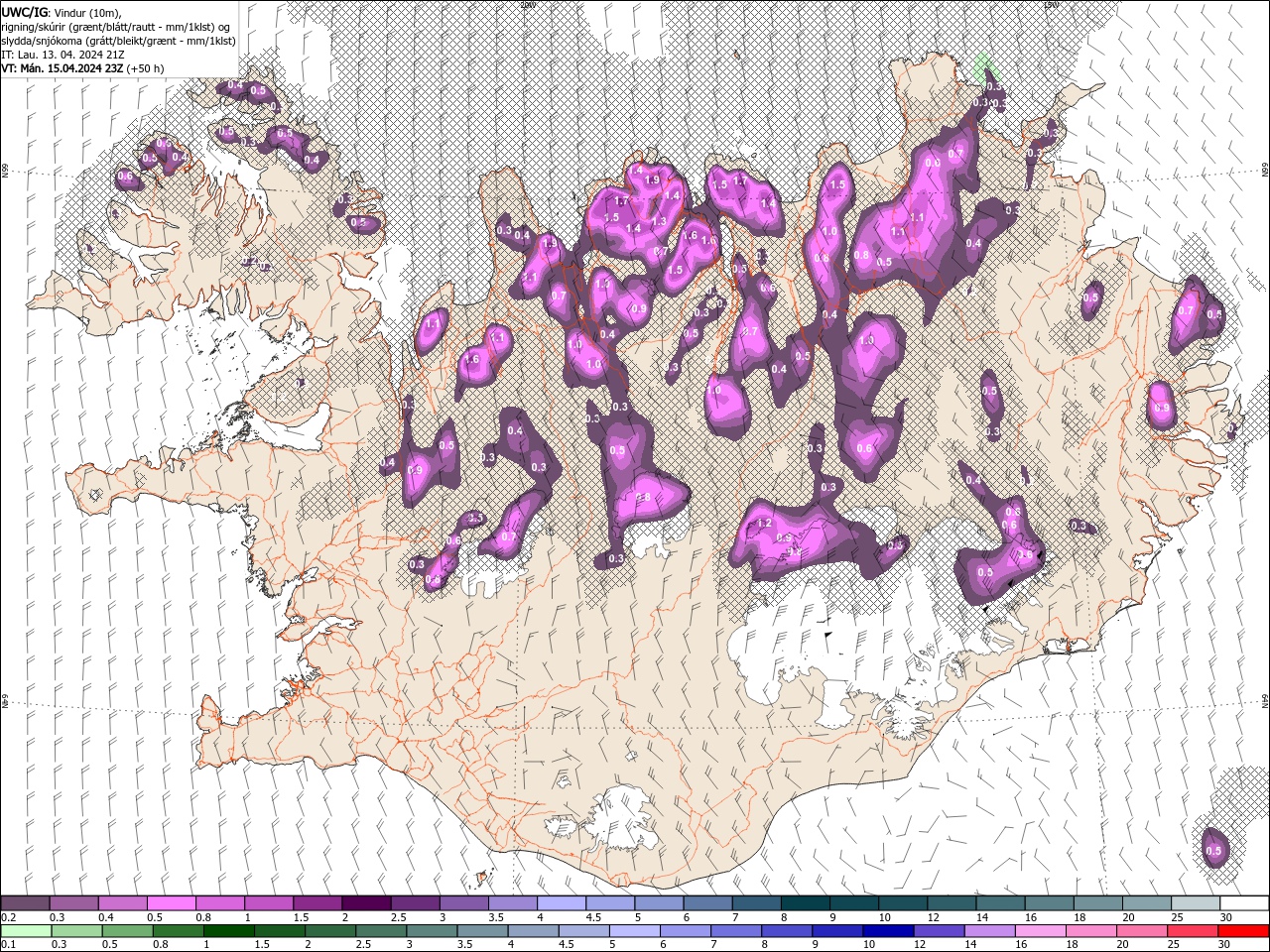Click the '(+50 h)' forecast offset text

[x=145, y=68]
